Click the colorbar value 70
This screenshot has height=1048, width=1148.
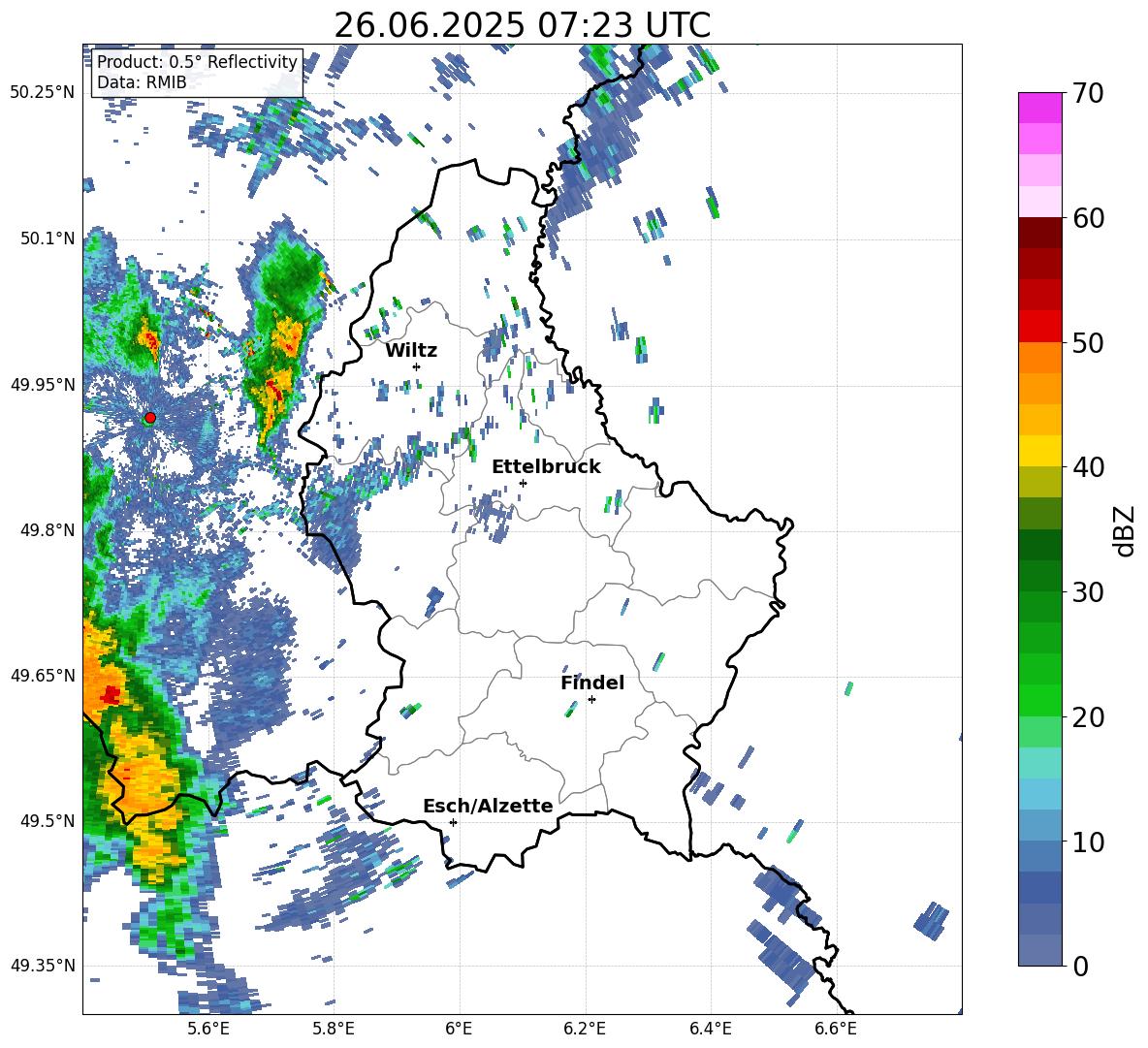pos(1089,93)
